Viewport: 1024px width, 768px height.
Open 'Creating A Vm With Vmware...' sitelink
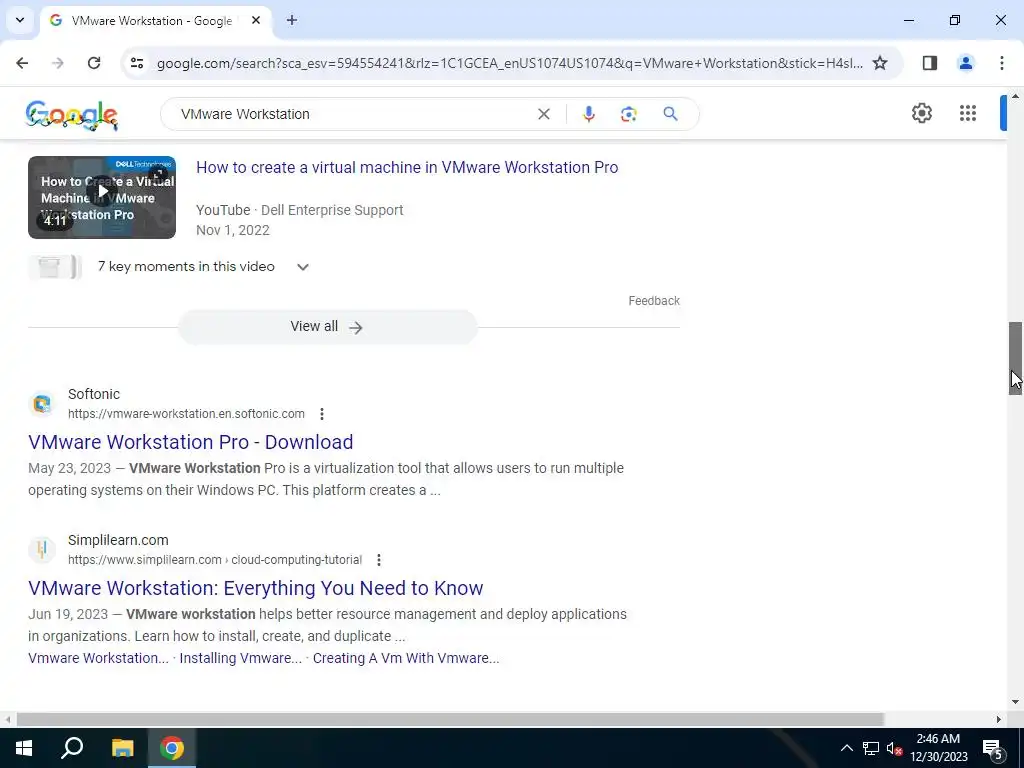(406, 658)
